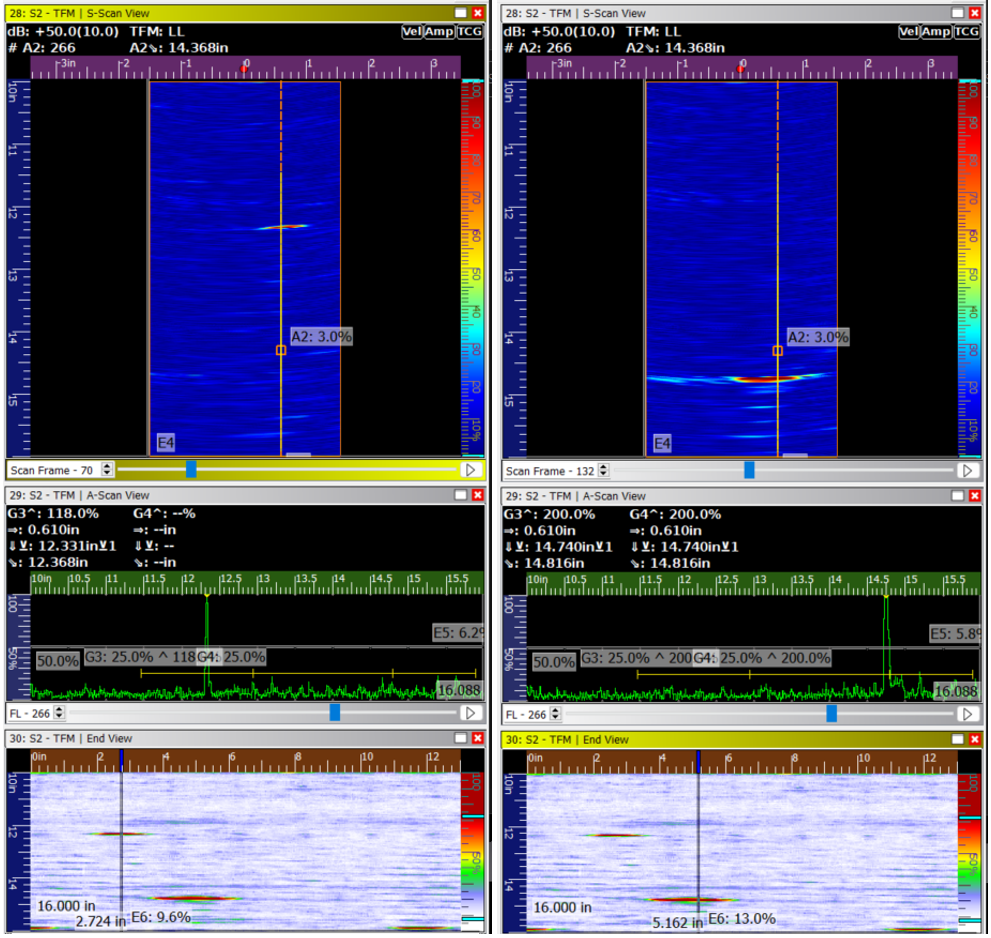Click 50.0% threshold label in A-Scan showing G3 200.0%
This screenshot has height=938, width=991.
(554, 662)
